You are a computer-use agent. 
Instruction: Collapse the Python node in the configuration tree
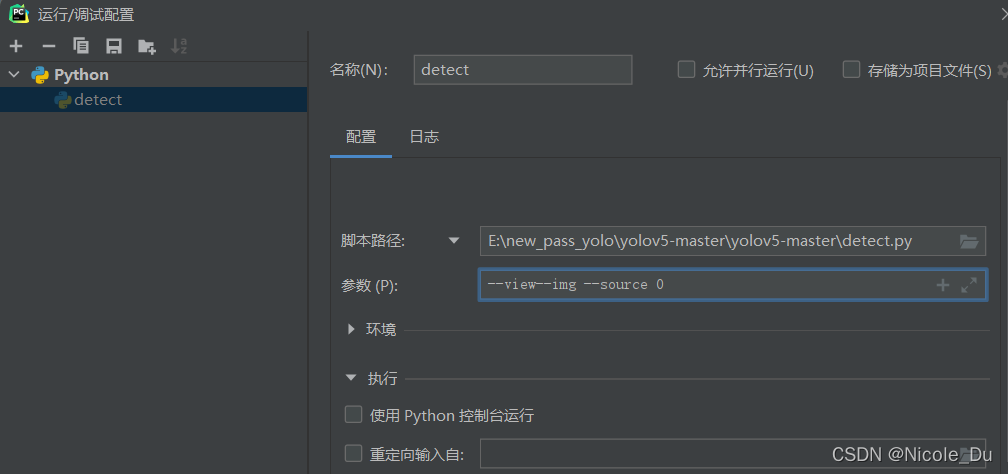[x=14, y=75]
